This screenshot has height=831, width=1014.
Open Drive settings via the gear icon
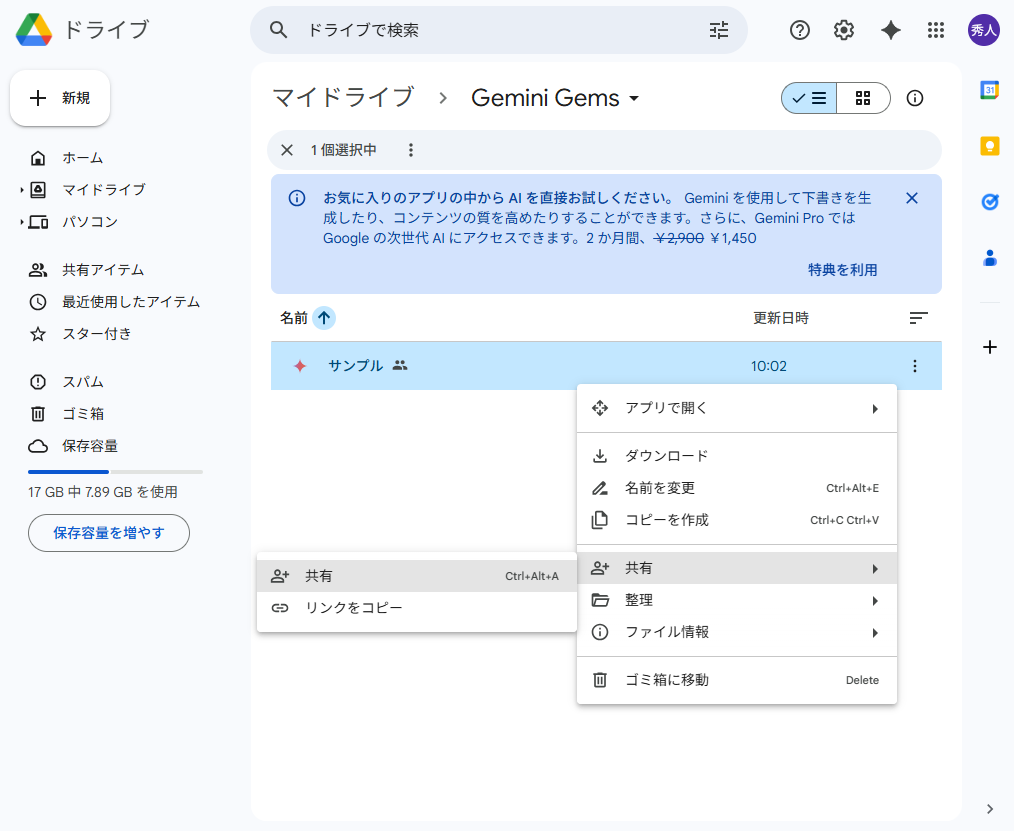tap(843, 30)
